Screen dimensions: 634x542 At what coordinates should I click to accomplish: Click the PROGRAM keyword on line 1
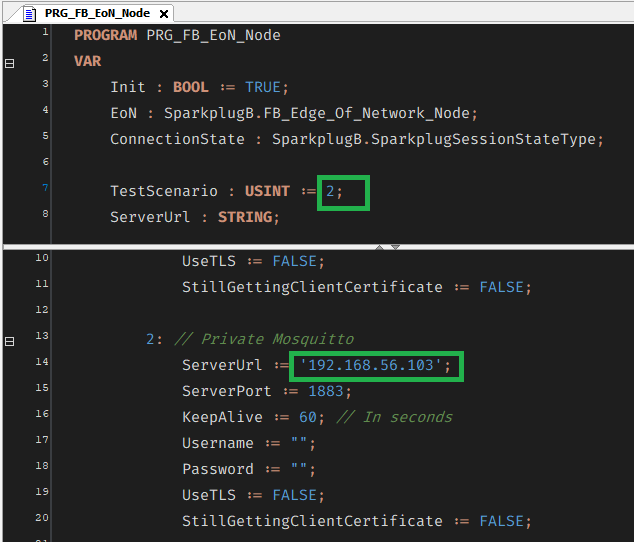point(106,35)
